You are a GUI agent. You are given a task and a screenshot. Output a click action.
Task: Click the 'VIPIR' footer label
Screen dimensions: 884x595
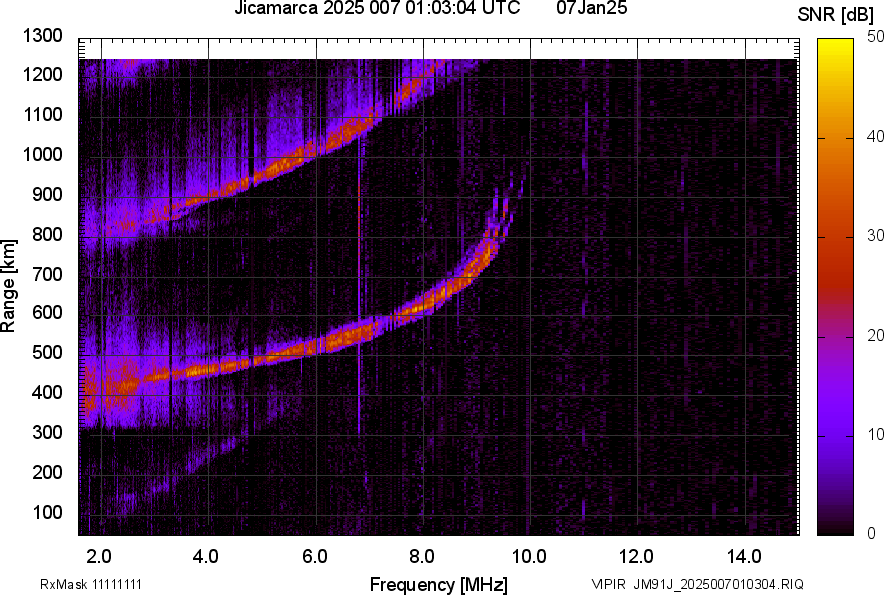click(x=608, y=584)
